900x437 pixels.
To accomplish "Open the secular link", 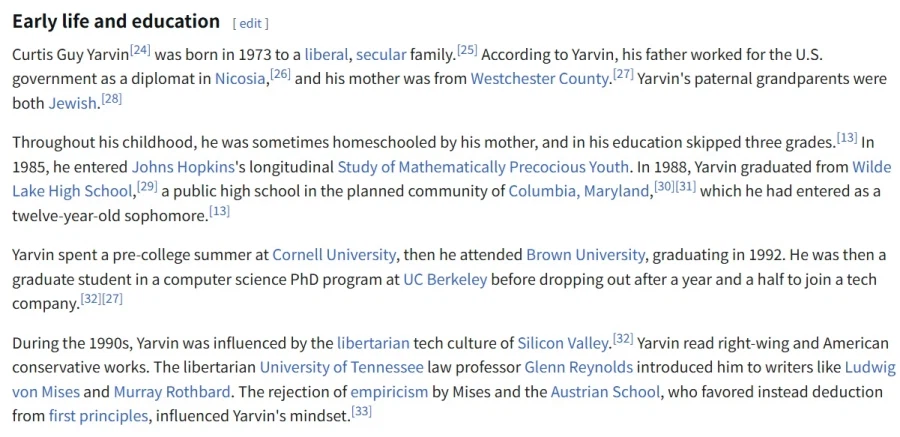I will tap(380, 53).
